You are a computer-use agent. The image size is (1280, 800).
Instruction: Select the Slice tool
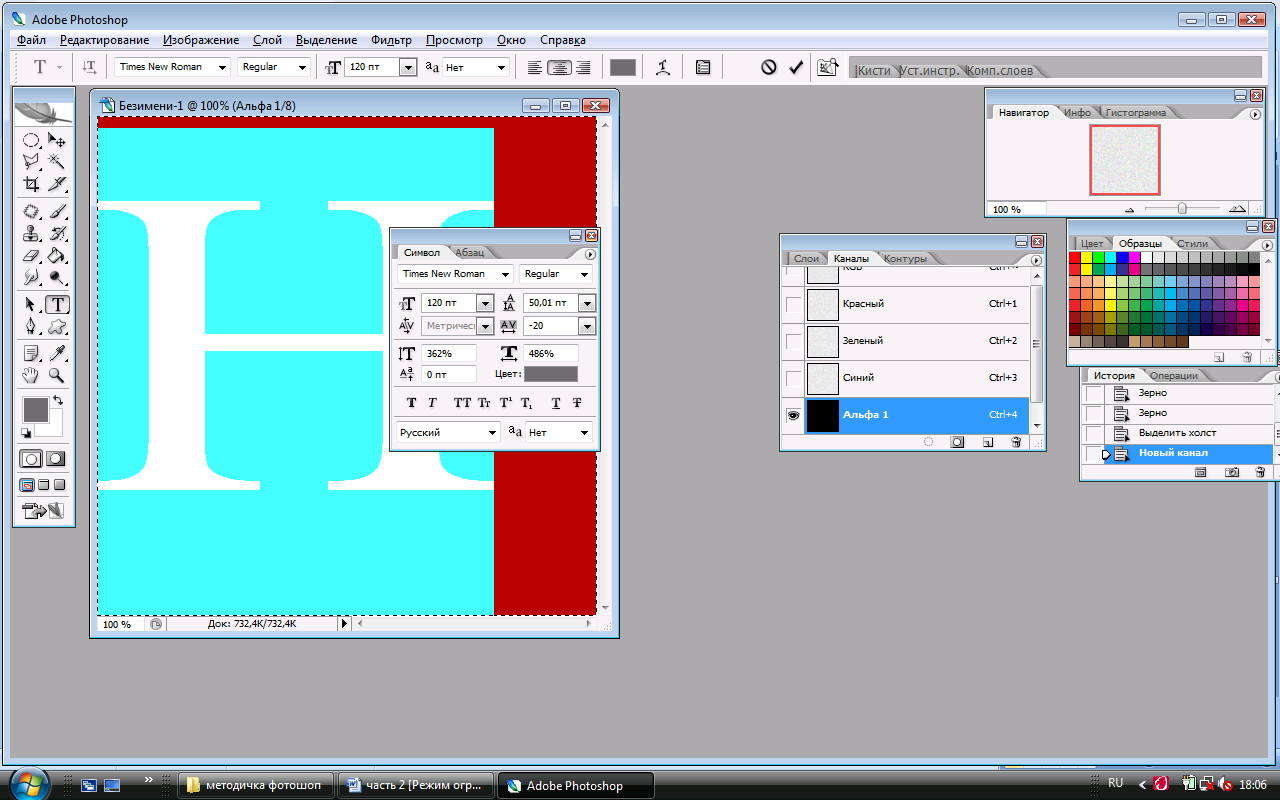pos(57,184)
